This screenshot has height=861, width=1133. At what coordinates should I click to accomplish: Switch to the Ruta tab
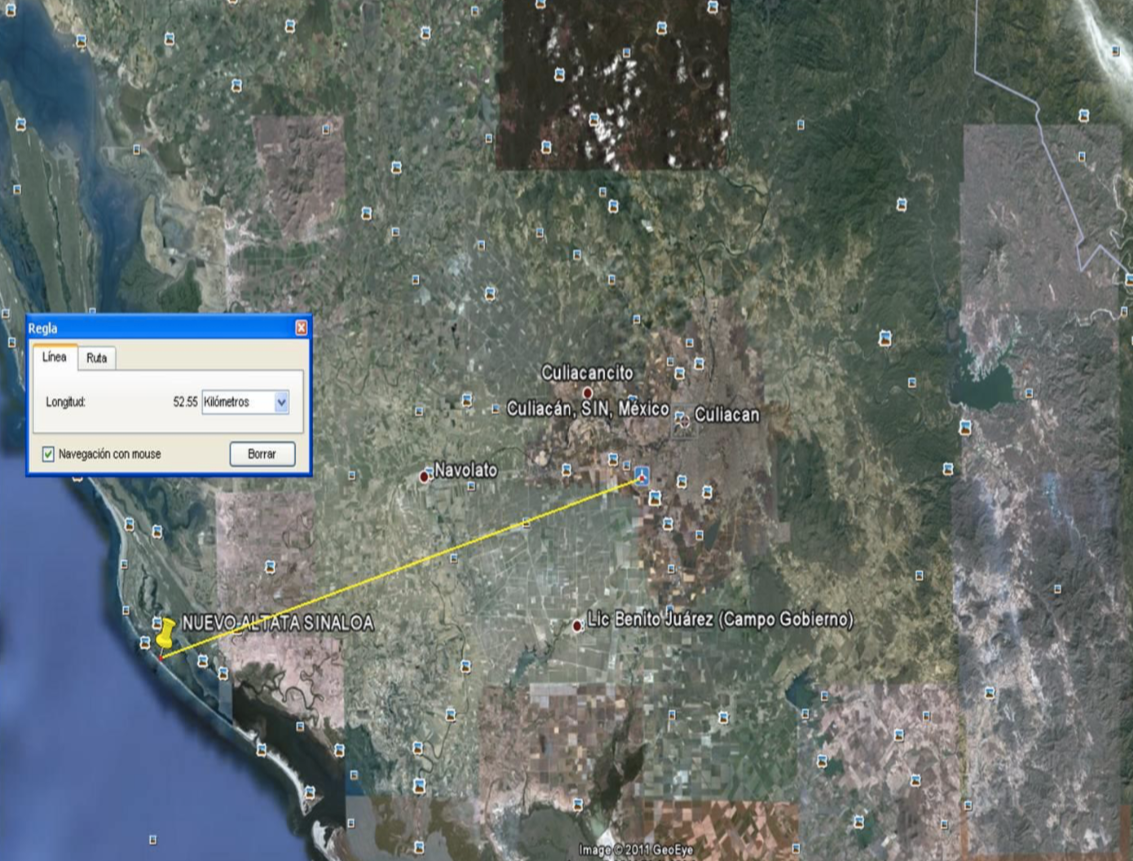point(97,358)
